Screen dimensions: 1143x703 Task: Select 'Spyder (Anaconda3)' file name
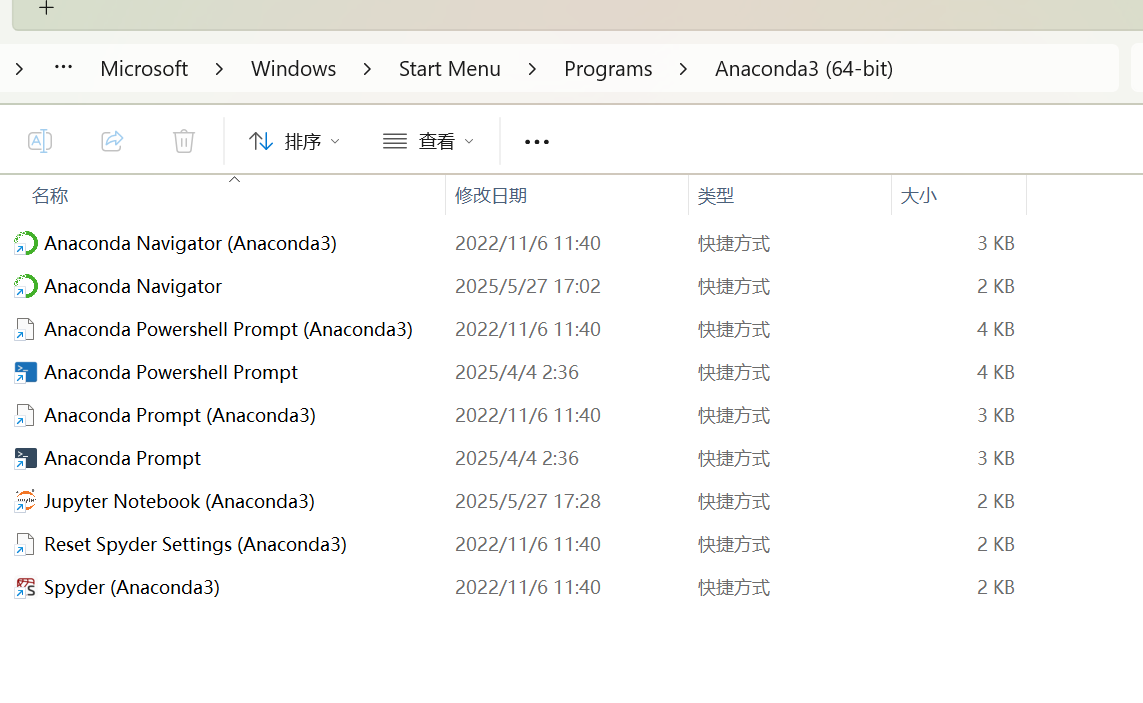coord(131,587)
